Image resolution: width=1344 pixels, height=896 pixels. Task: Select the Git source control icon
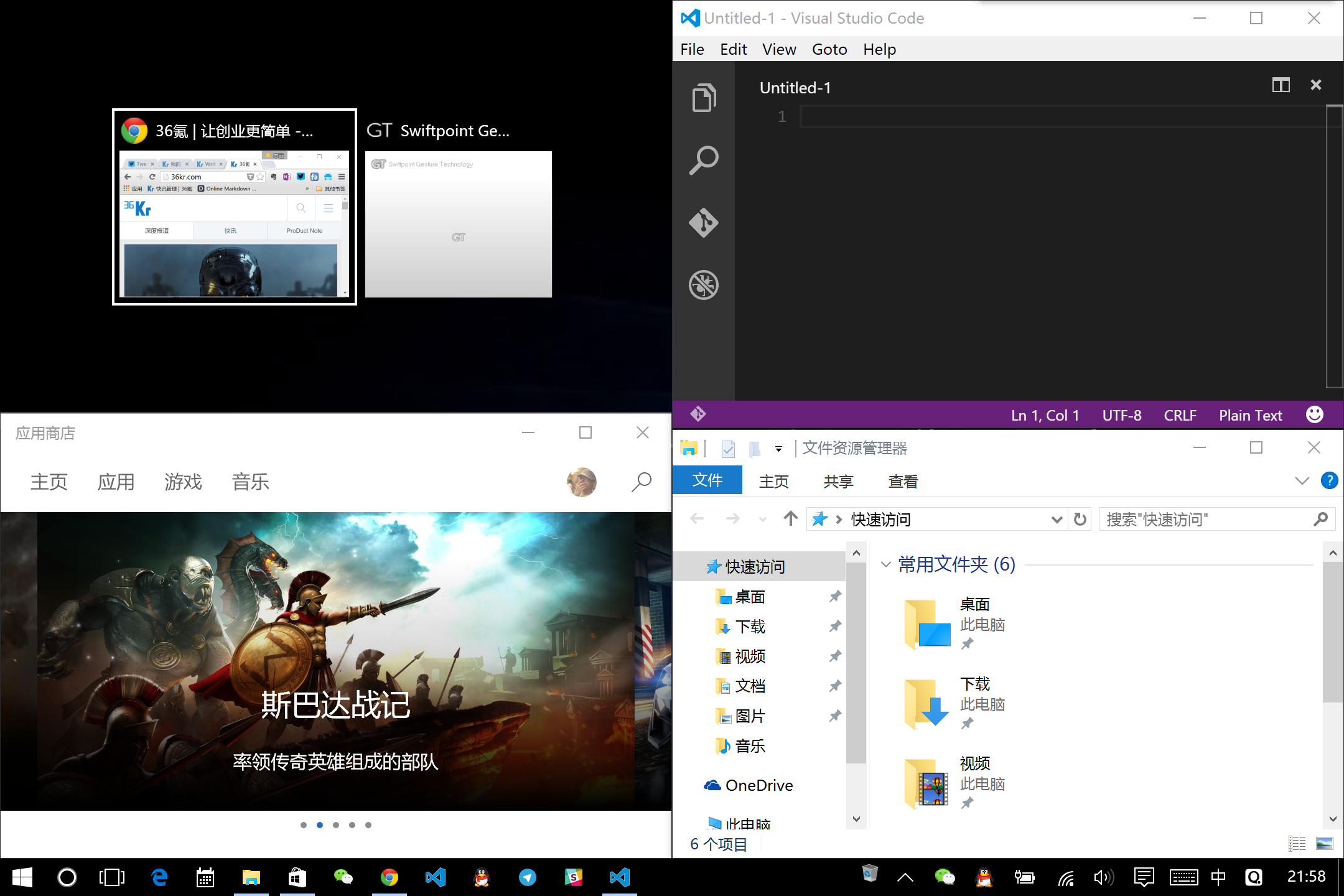(x=703, y=223)
